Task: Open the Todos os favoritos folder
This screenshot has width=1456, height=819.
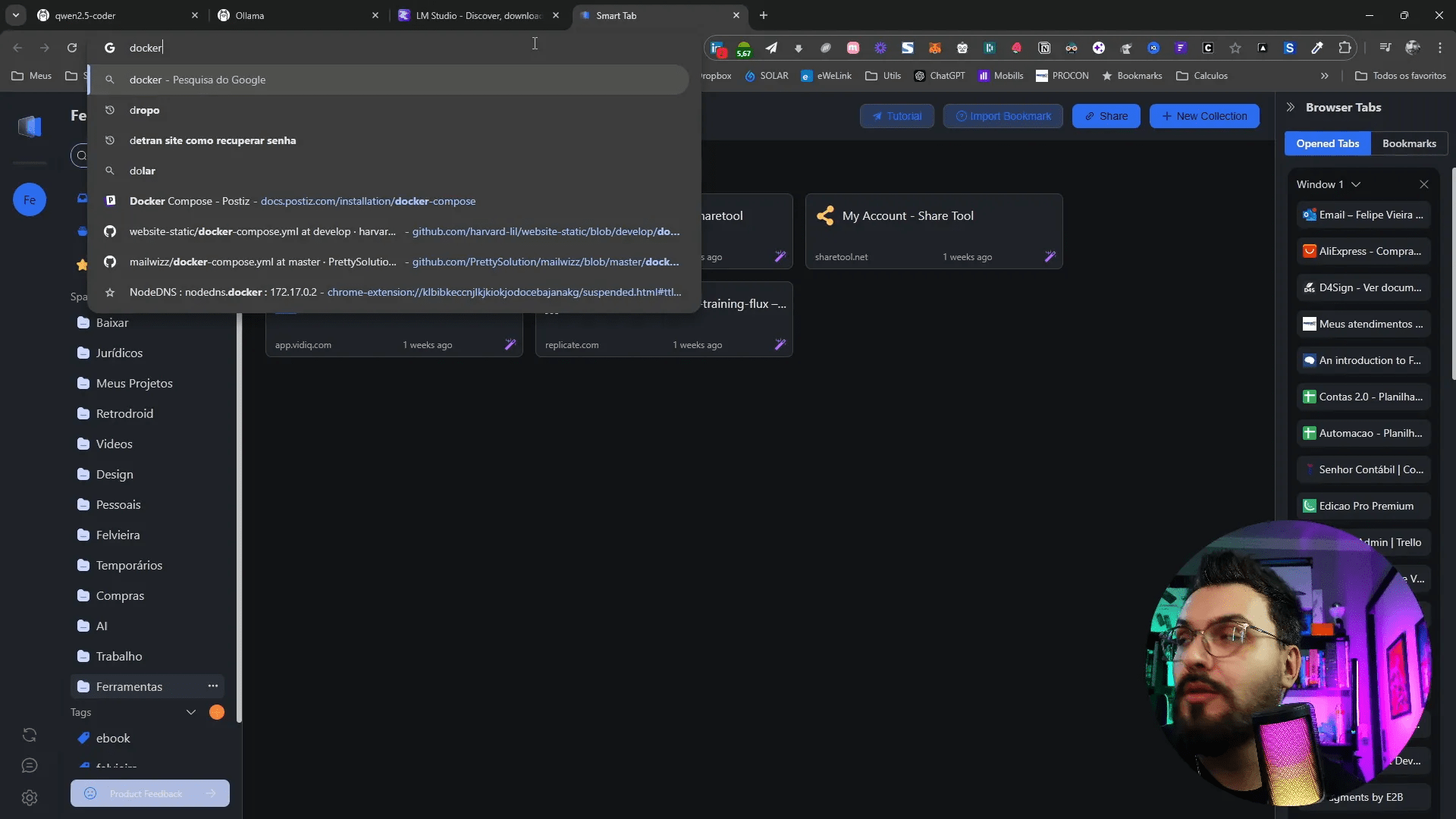Action: pos(1401,76)
